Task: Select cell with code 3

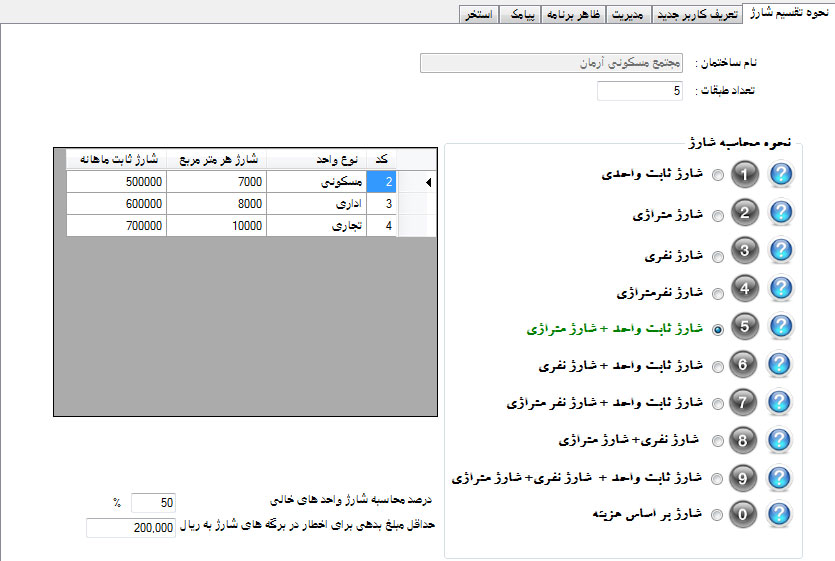Action: pos(381,204)
